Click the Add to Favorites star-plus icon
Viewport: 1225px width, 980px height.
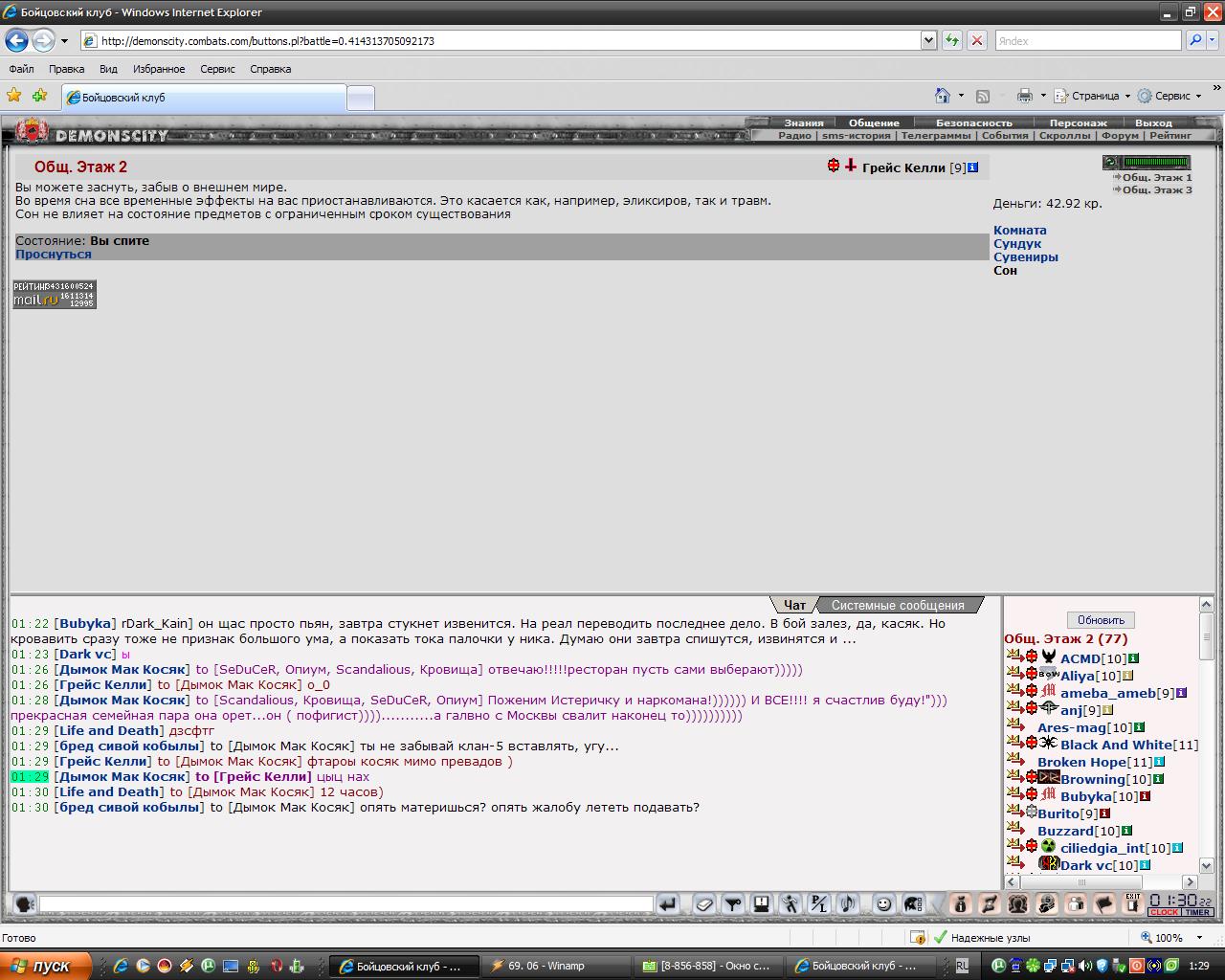pyautogui.click(x=39, y=96)
